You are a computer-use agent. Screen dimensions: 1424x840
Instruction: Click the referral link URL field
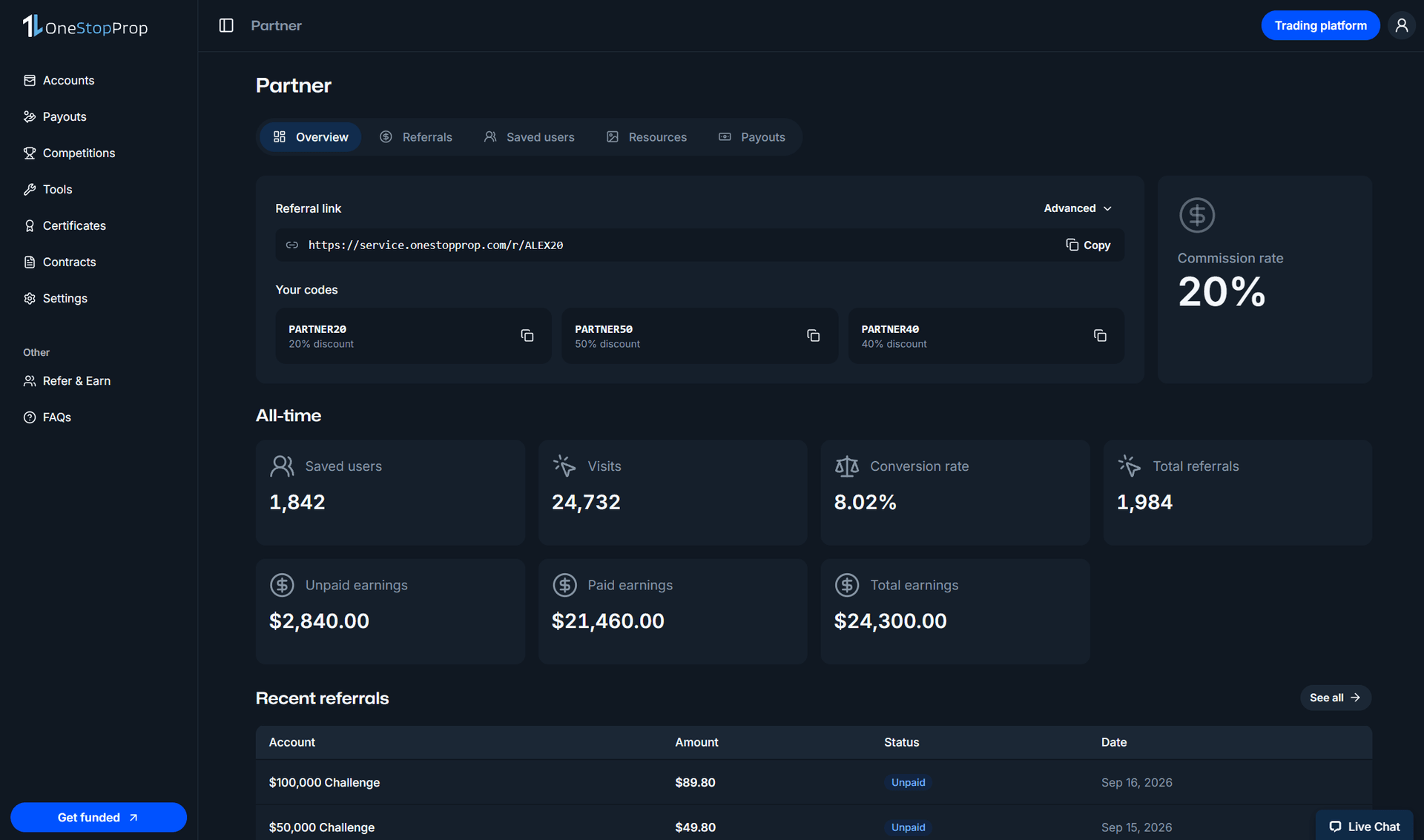[699, 245]
